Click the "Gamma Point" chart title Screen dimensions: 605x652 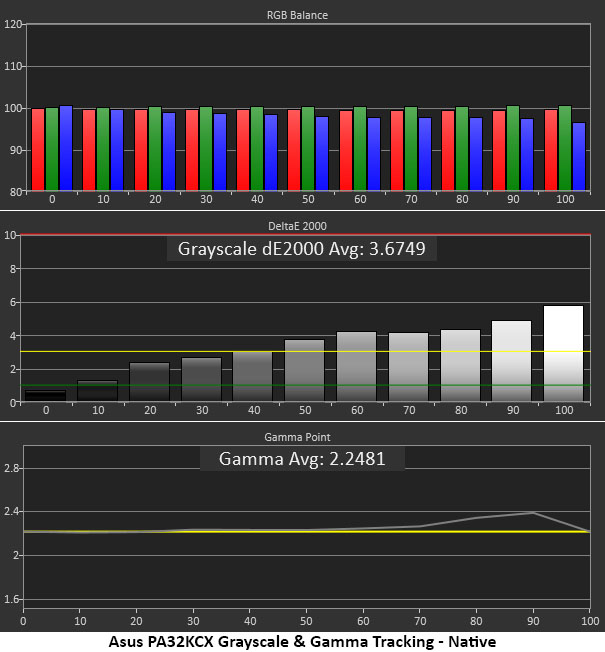point(297,437)
